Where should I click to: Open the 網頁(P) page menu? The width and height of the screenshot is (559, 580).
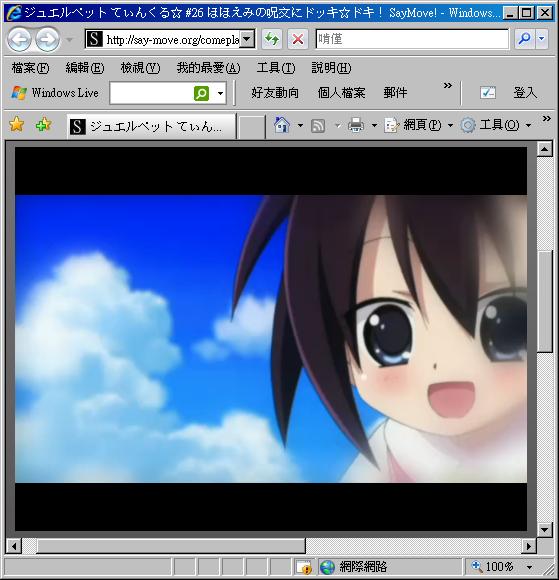pyautogui.click(x=419, y=125)
